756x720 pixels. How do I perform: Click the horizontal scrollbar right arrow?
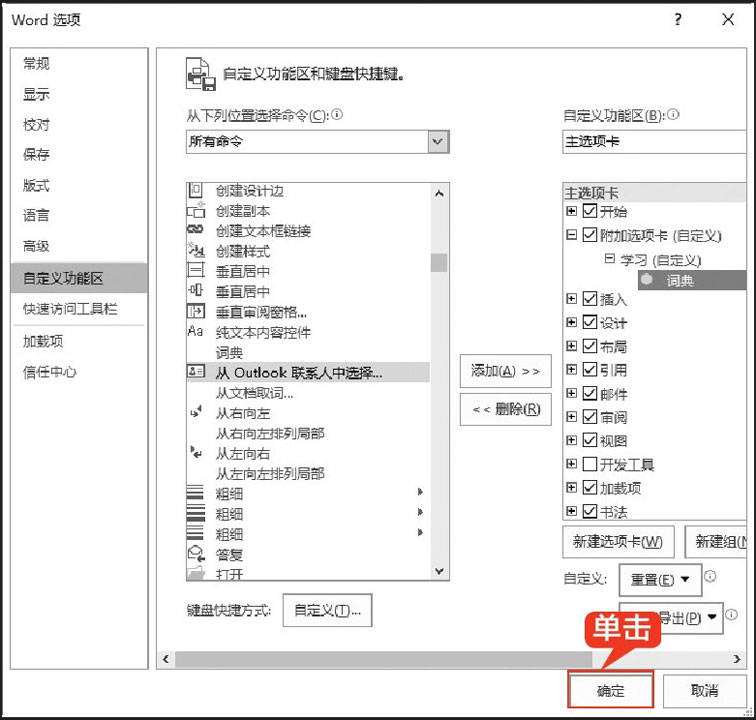(737, 659)
